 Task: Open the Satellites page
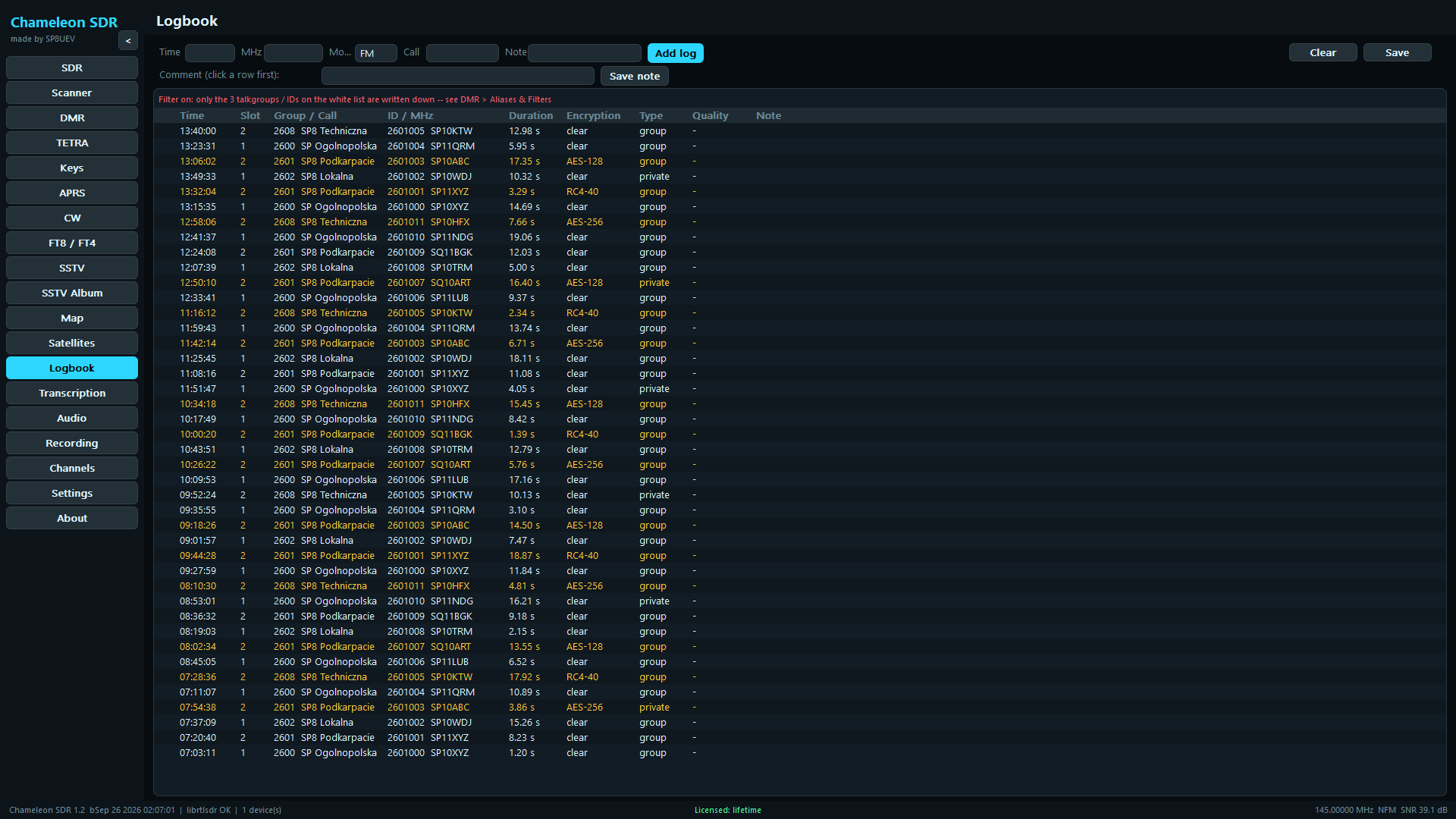tap(72, 343)
